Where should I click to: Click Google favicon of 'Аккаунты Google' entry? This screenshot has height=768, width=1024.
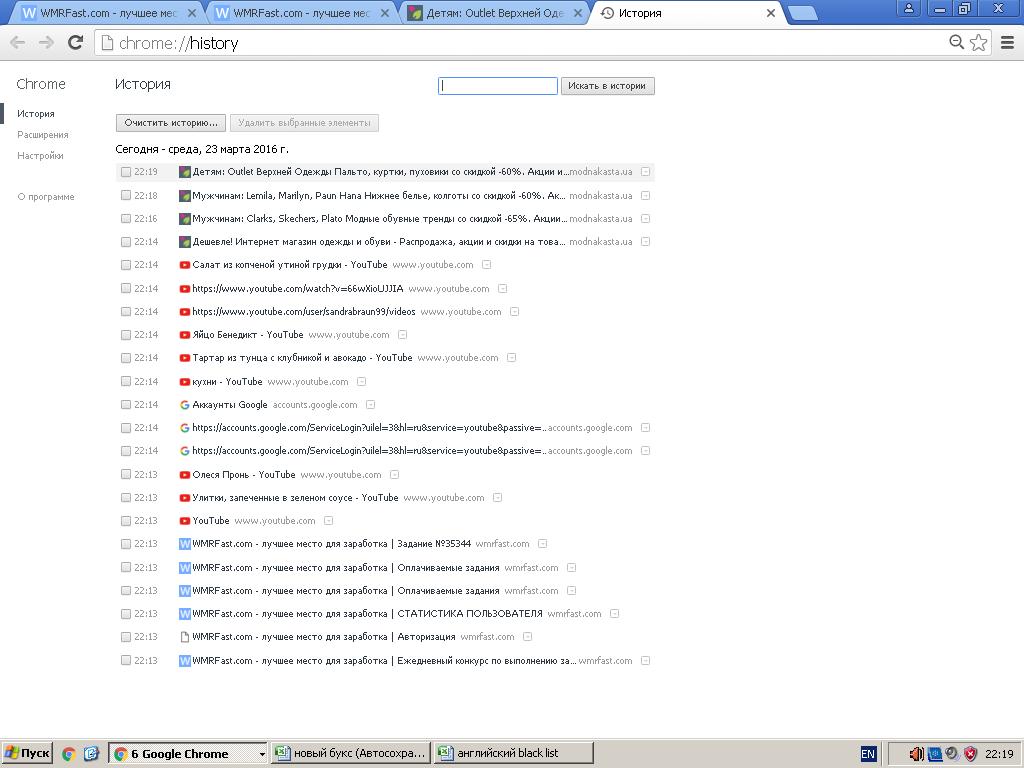point(185,405)
